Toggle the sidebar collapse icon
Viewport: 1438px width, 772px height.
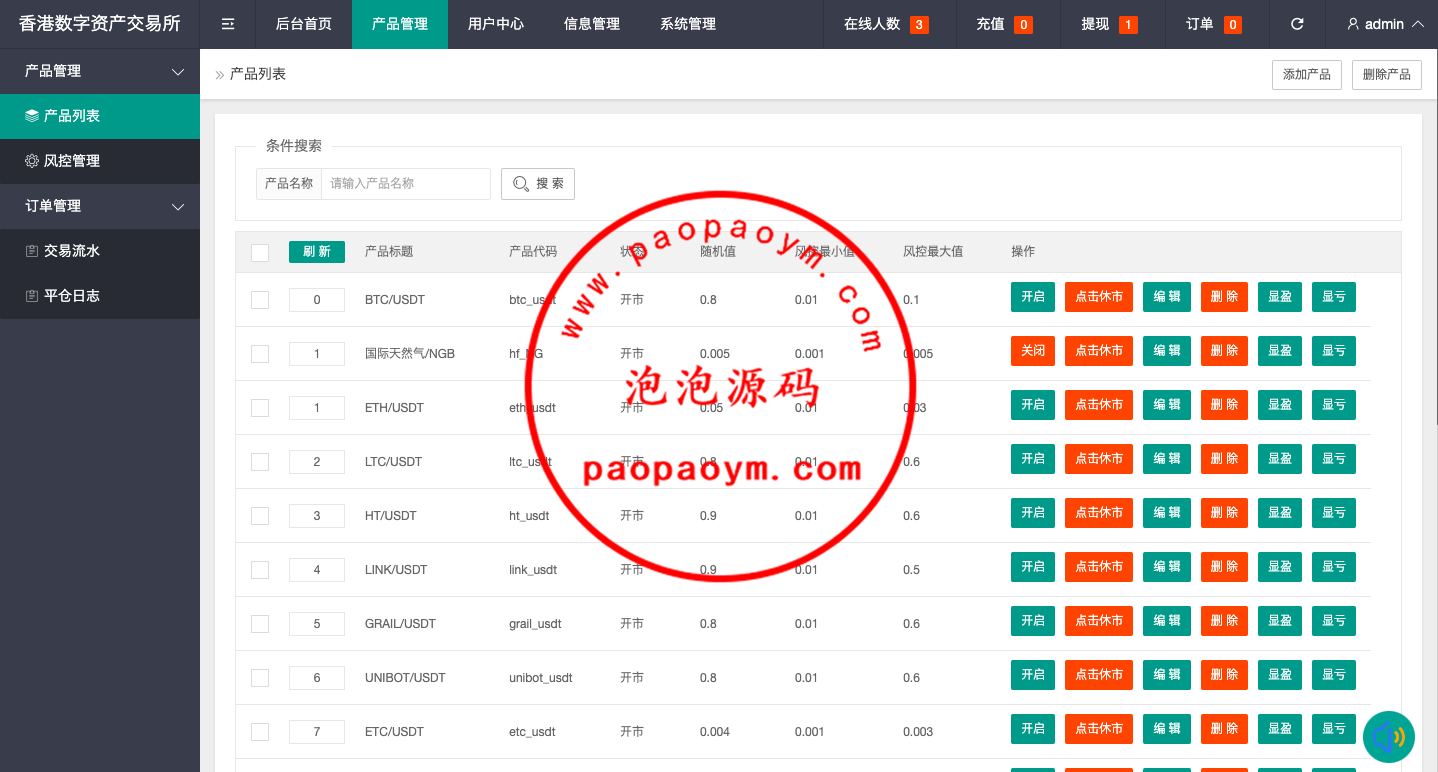tap(228, 24)
